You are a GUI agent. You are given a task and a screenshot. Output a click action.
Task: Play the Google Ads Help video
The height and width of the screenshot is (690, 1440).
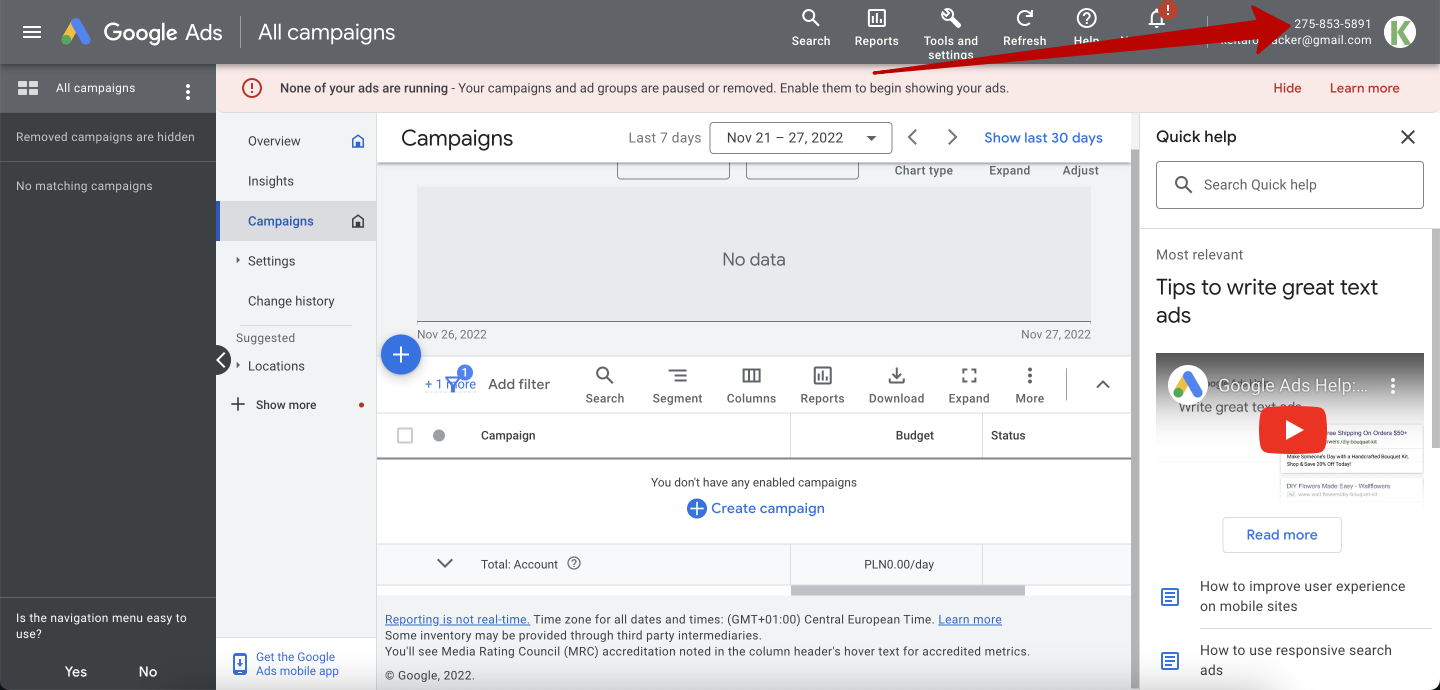(x=1293, y=430)
